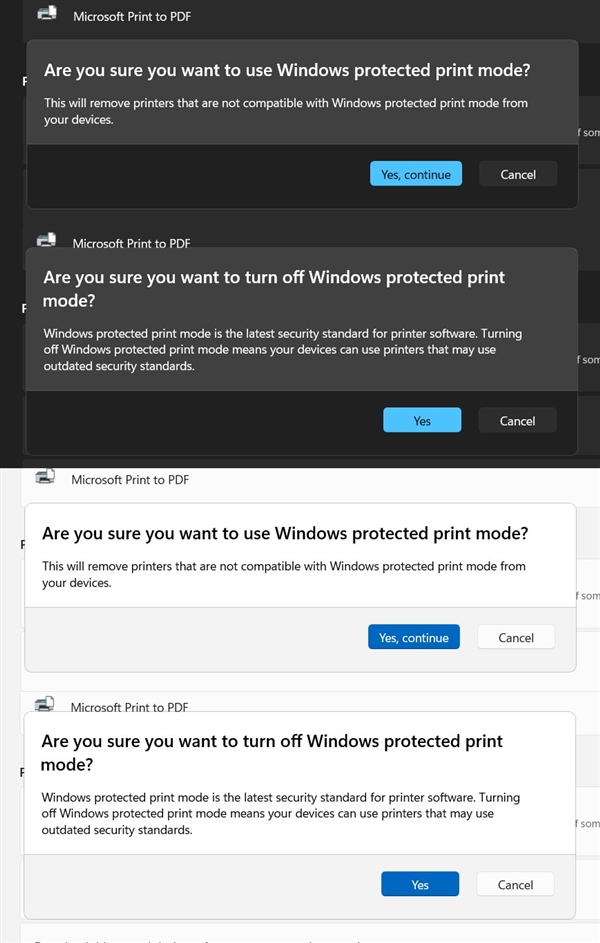Click Yes to turn off protected print mode (dark)
The width and height of the screenshot is (600, 943).
422,420
